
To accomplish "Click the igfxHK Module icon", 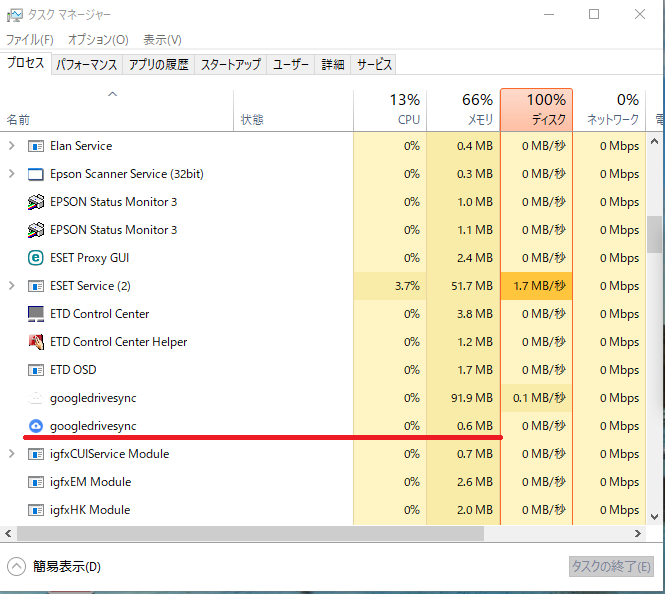I will tap(36, 510).
